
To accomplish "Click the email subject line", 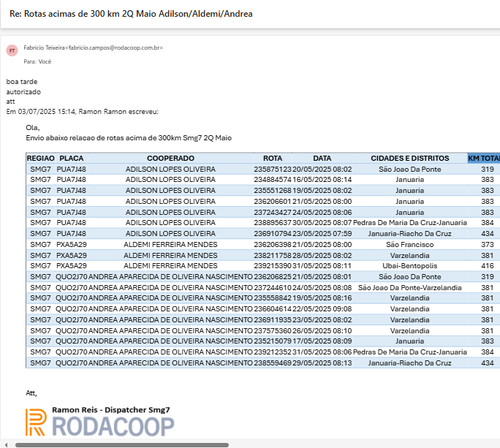I will [131, 14].
